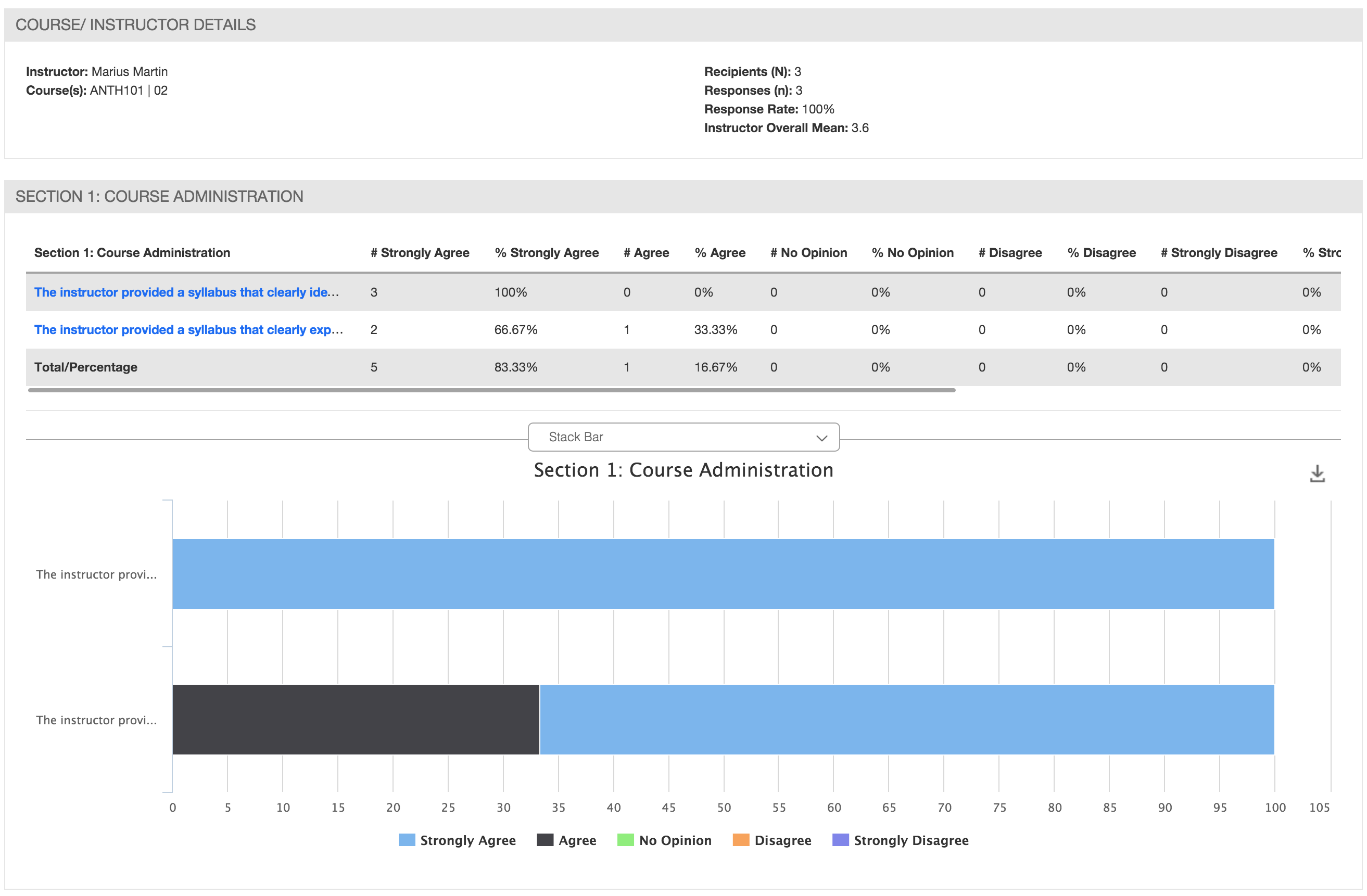Click the dark Agree segment of second bar
This screenshot has height=896, width=1367.
[x=356, y=719]
